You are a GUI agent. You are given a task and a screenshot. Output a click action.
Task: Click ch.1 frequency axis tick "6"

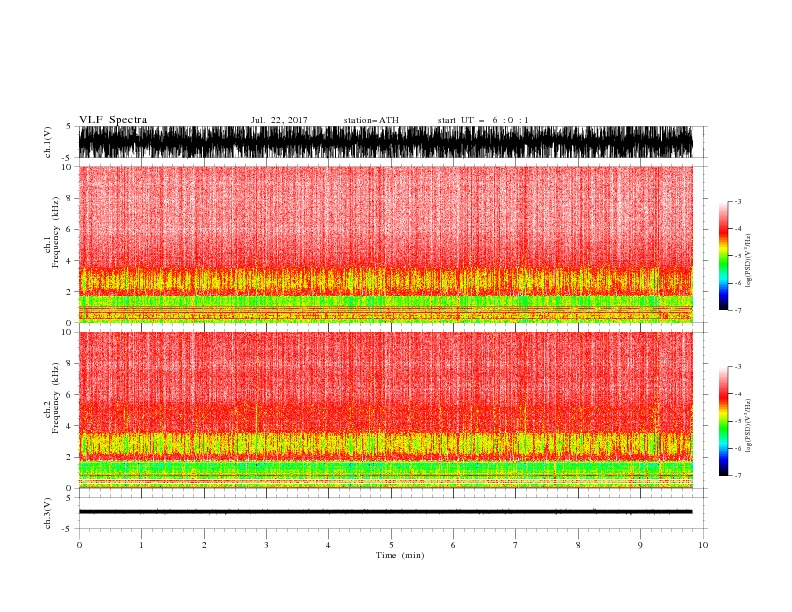point(69,229)
